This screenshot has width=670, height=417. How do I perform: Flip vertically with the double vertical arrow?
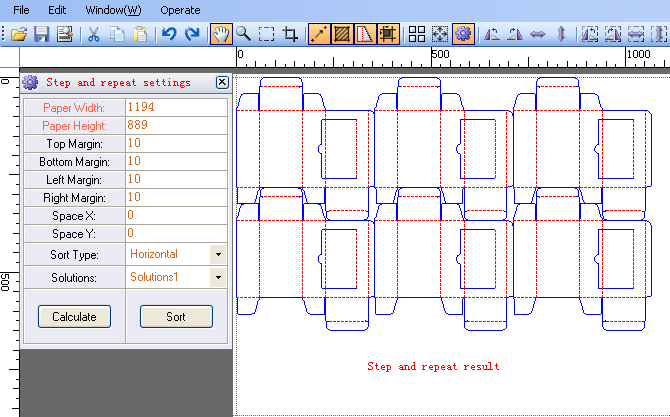click(x=561, y=34)
